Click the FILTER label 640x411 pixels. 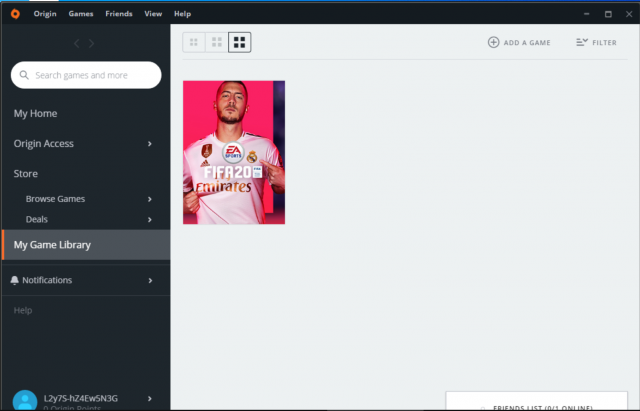(x=604, y=43)
